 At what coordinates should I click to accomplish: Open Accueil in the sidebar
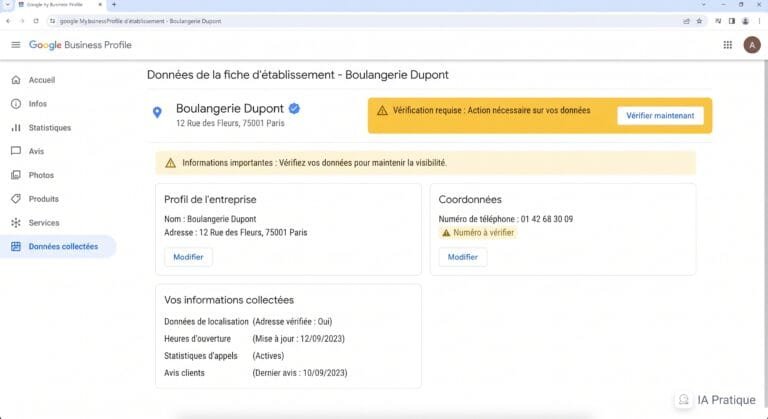(x=42, y=80)
